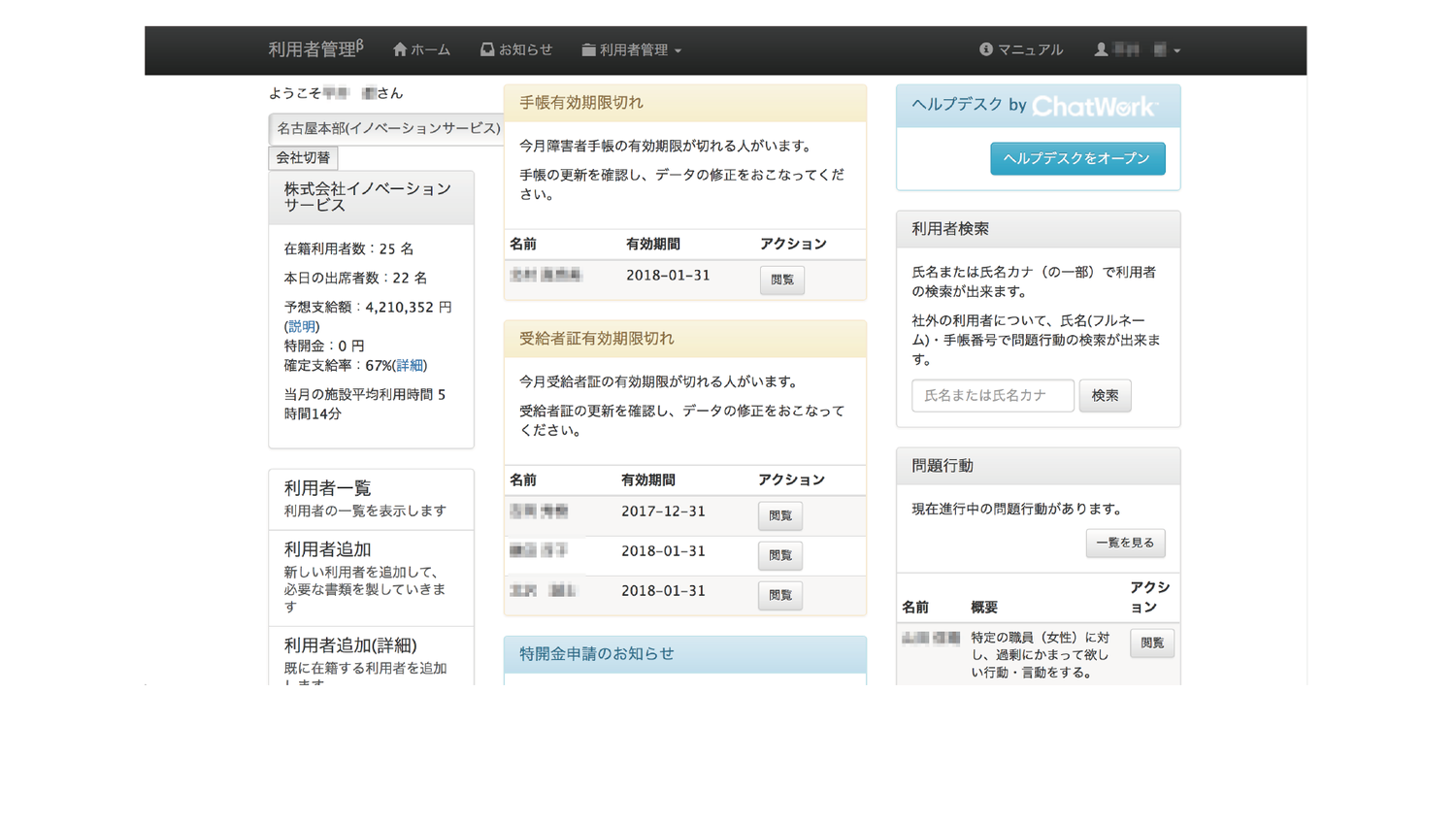Open the 説明 link for 予想支給額
Screen dimensions: 1456x825
302,326
